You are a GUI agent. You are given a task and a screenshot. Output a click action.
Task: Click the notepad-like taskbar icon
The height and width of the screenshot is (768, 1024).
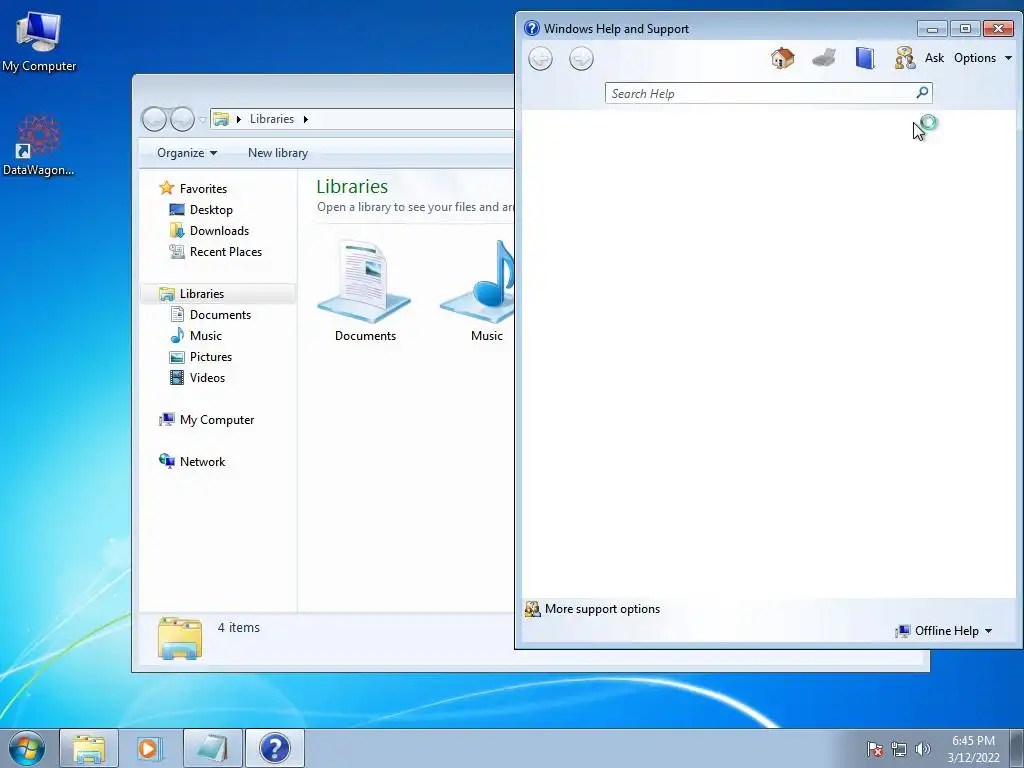213,748
